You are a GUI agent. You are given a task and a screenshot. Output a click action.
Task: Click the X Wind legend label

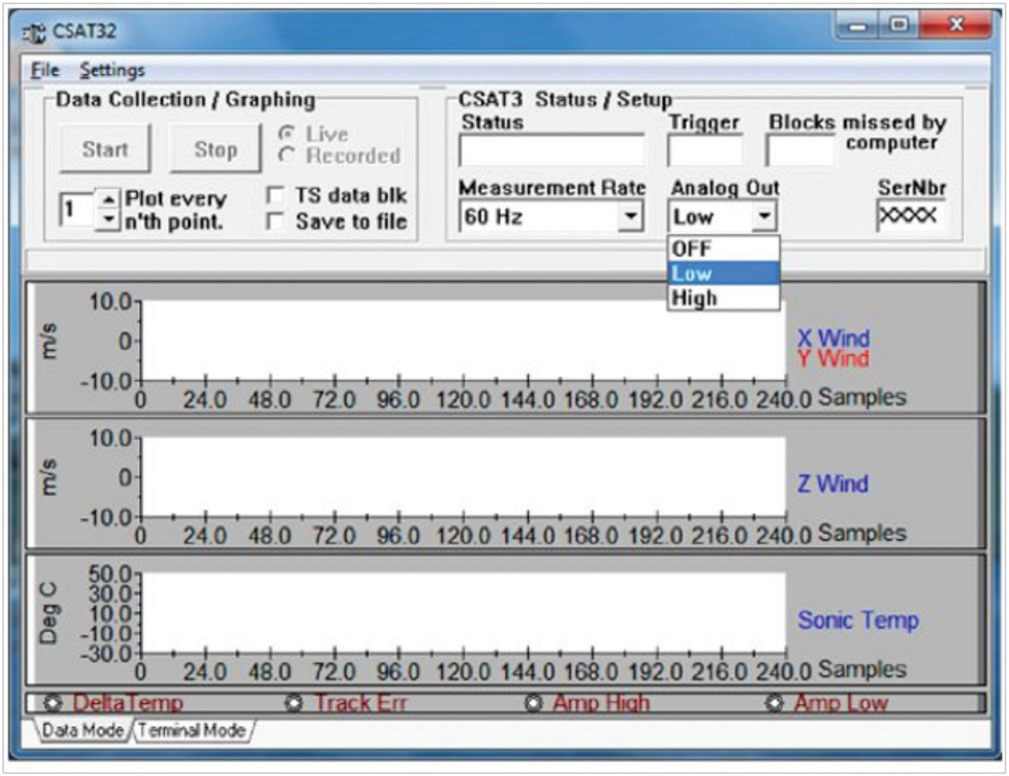click(833, 338)
